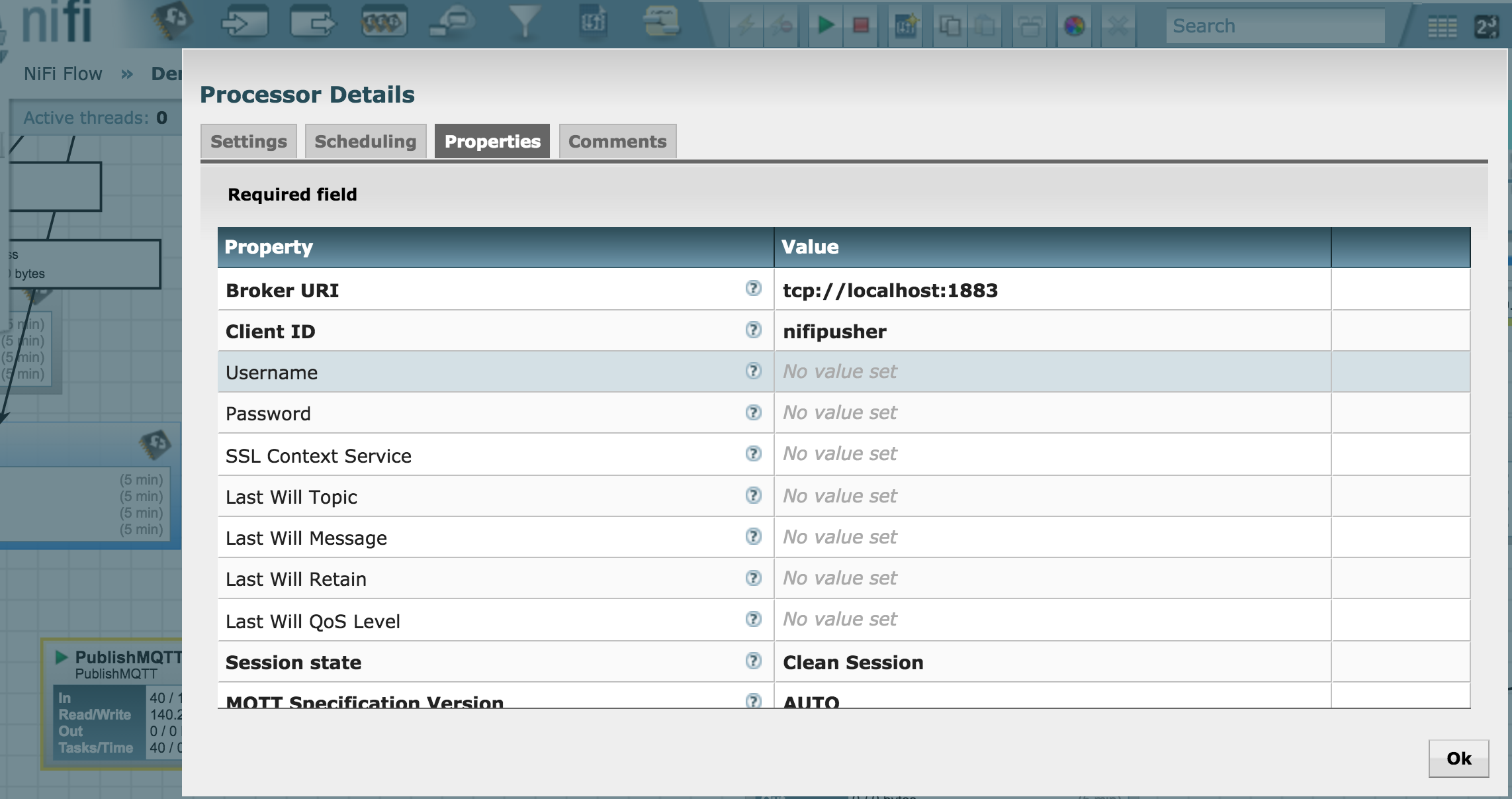Open the color wheel fill tool
Screen dimensions: 1512x799
tap(1074, 26)
